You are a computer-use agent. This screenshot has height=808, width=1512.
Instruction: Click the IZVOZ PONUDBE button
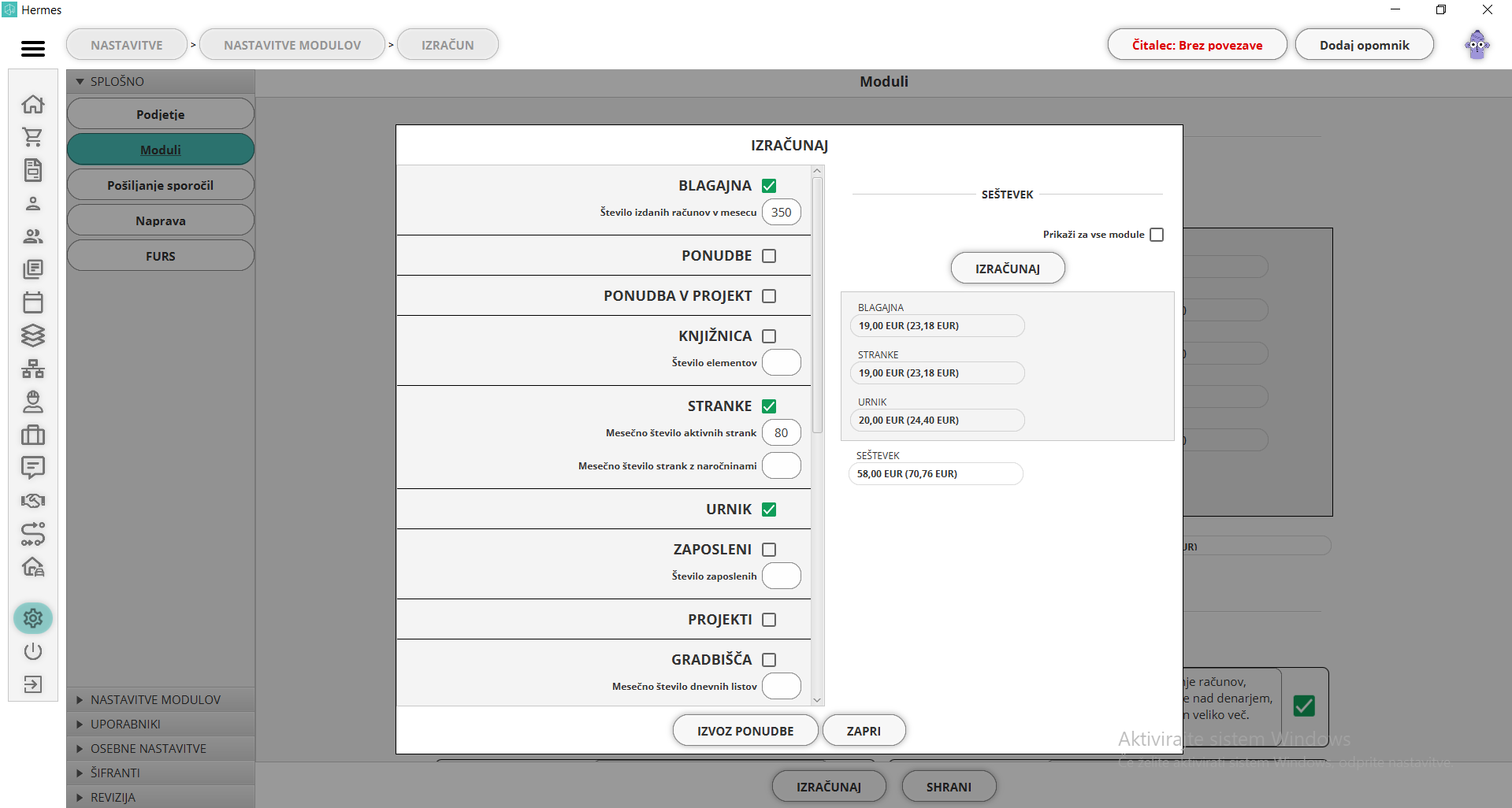tap(745, 731)
